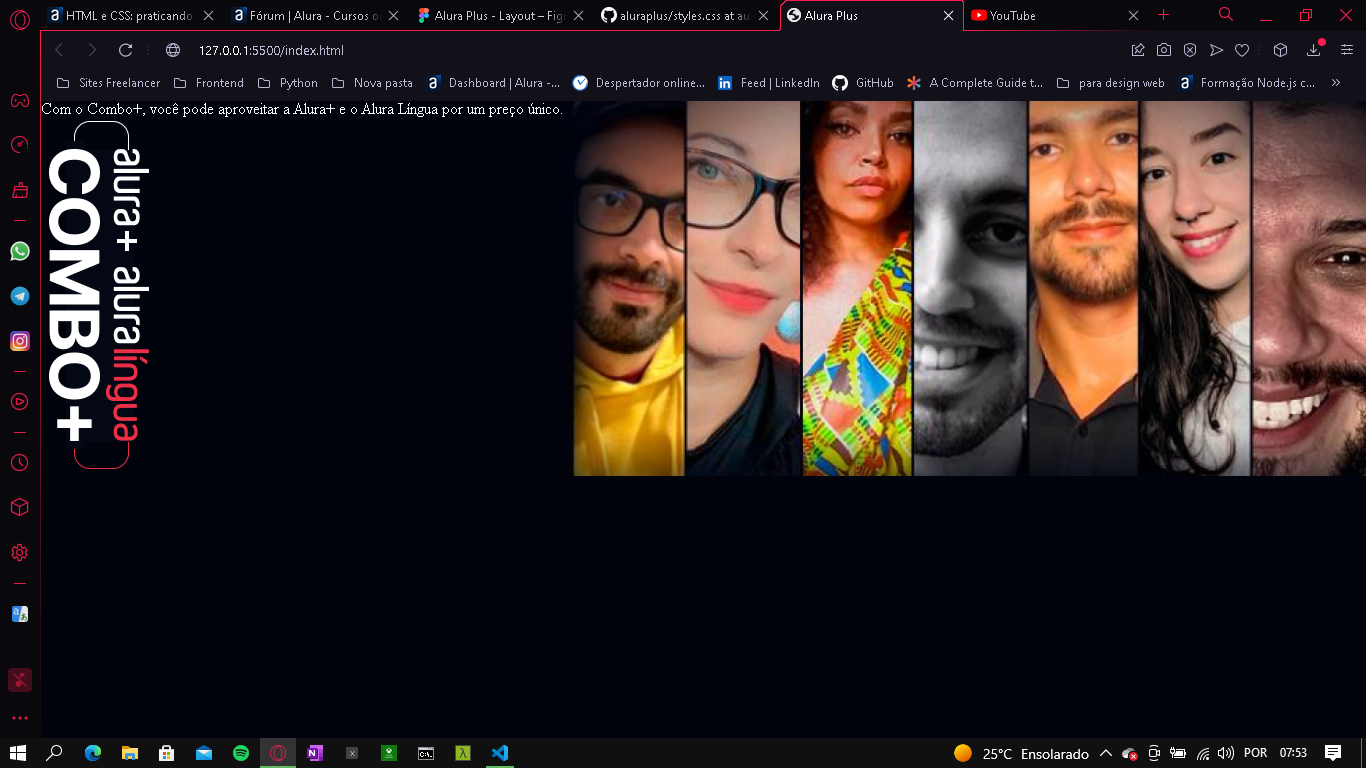This screenshot has height=768, width=1366.
Task: Open Telegram in the sidebar
Action: click(x=19, y=296)
